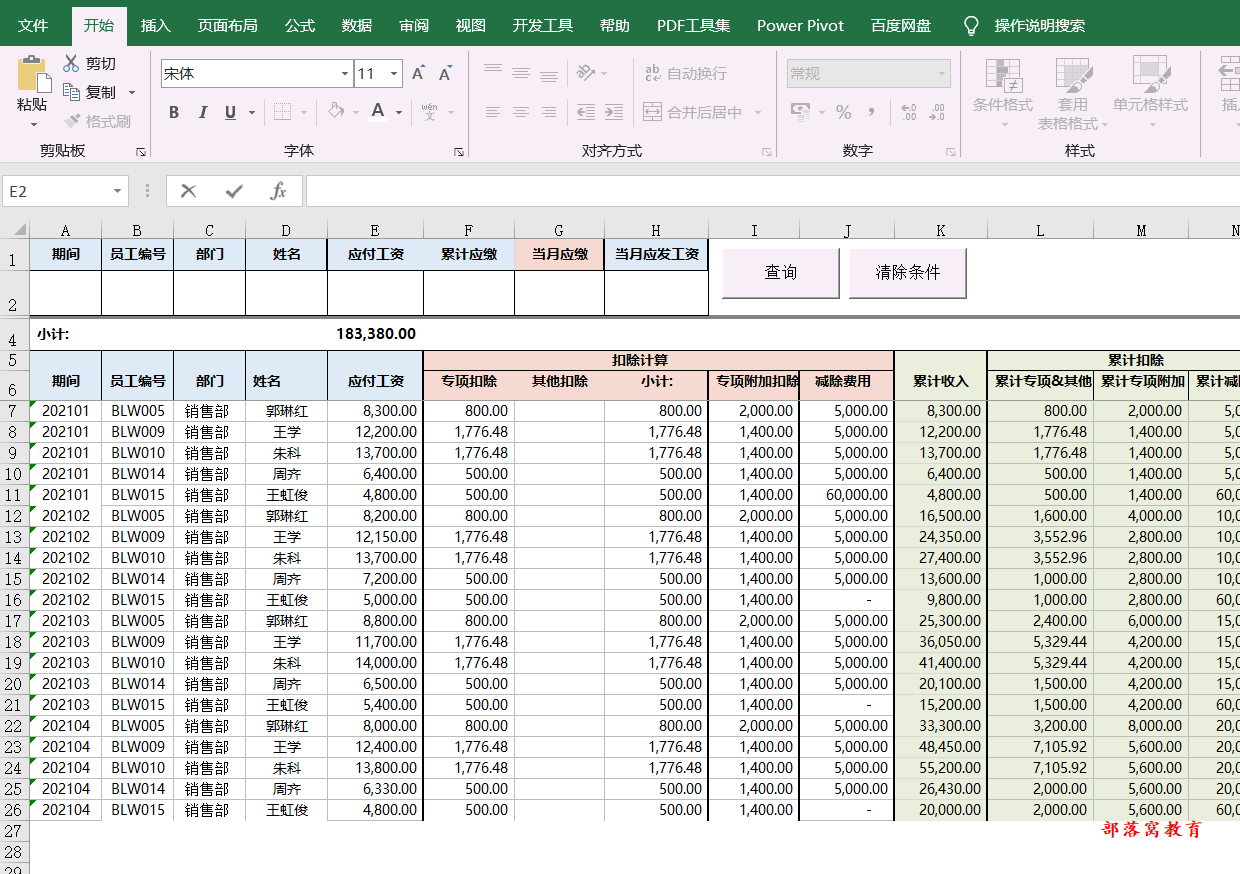The width and height of the screenshot is (1240, 874).
Task: Open Format as Table (套用表格格式)
Action: pyautogui.click(x=1073, y=94)
